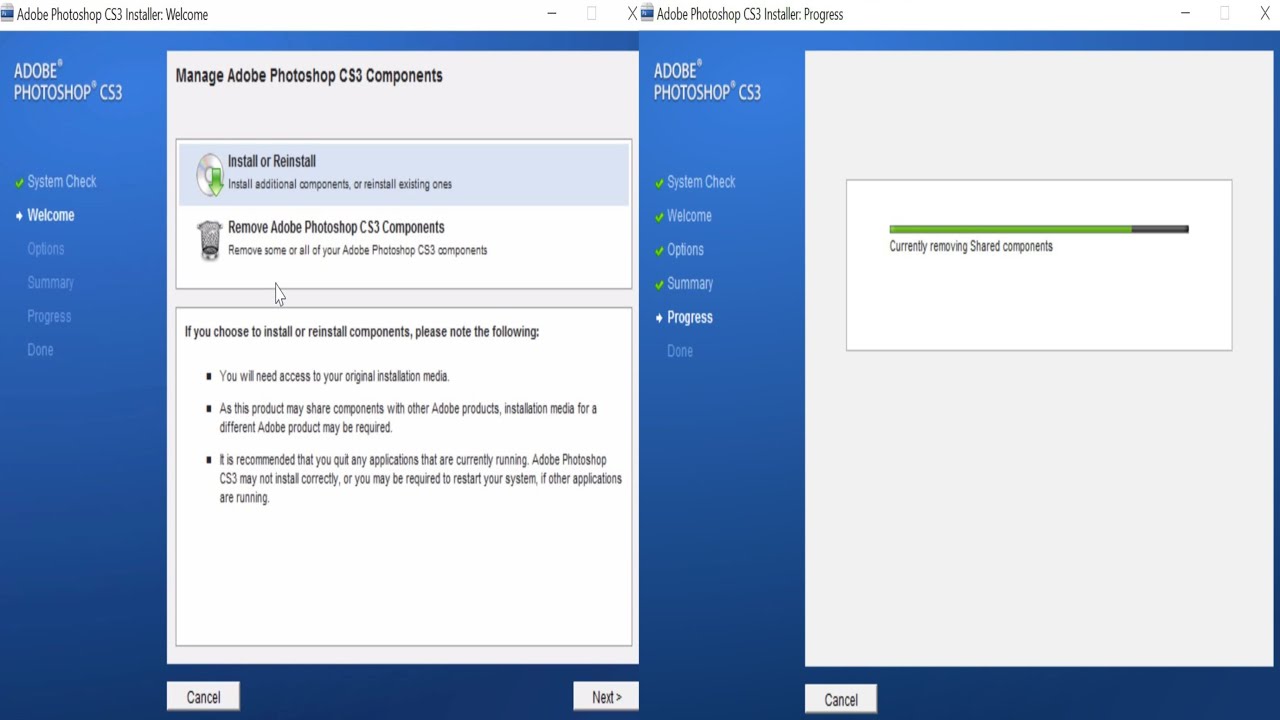Click the Progress window title bar icon
Image resolution: width=1280 pixels, height=720 pixels.
pos(647,14)
